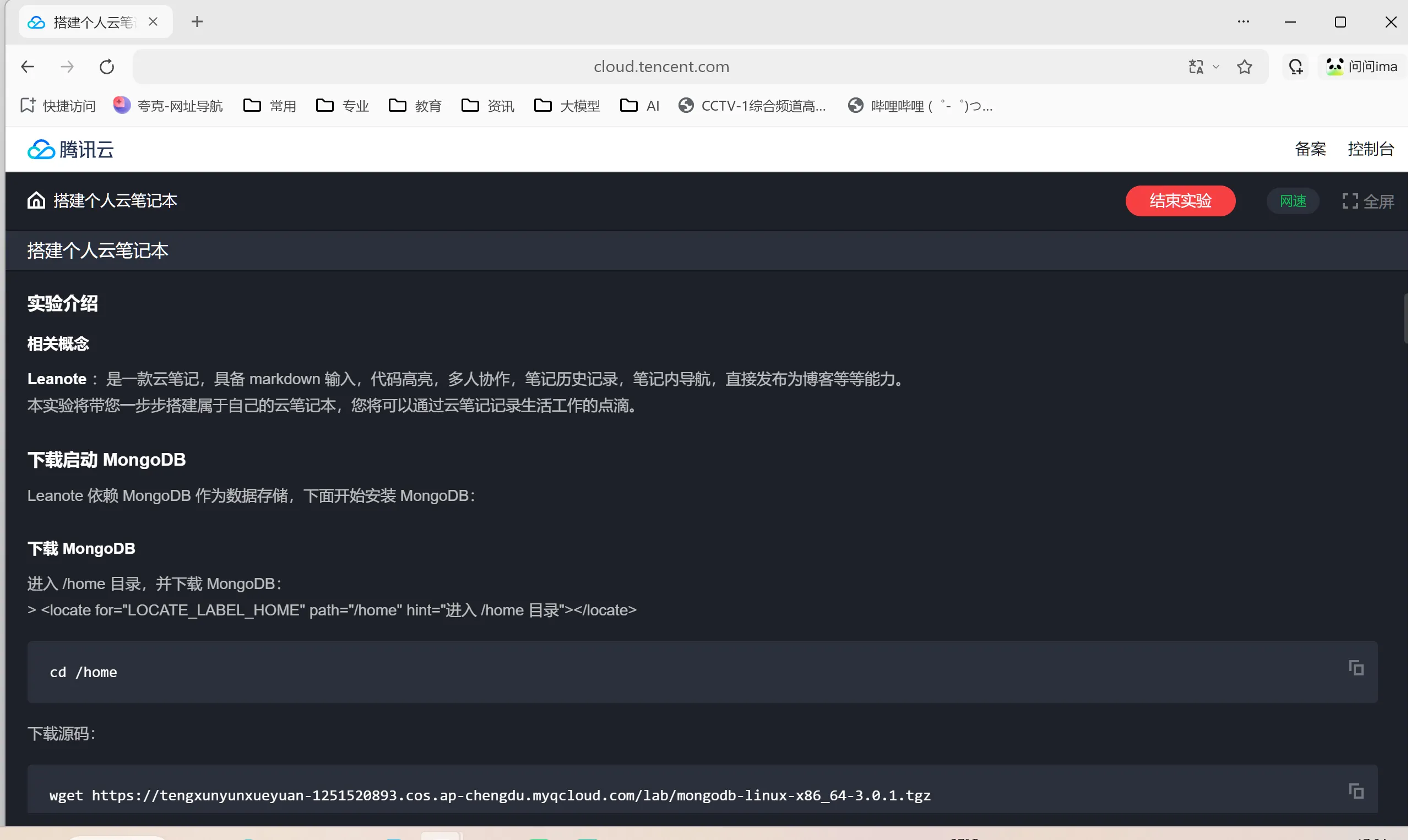Click the home icon beside 搭建个人云笔记本
The width and height of the screenshot is (1422, 840).
(36, 200)
